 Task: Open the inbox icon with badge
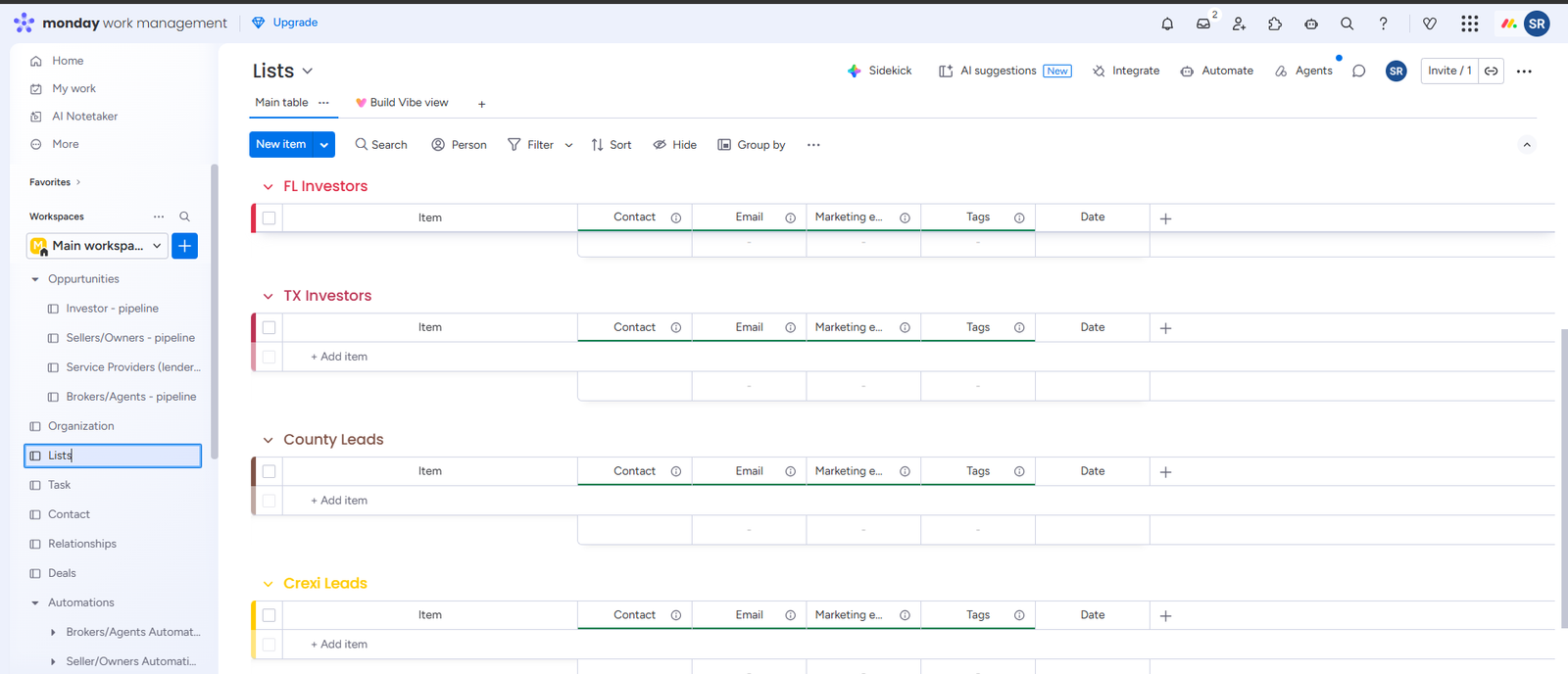1203,24
